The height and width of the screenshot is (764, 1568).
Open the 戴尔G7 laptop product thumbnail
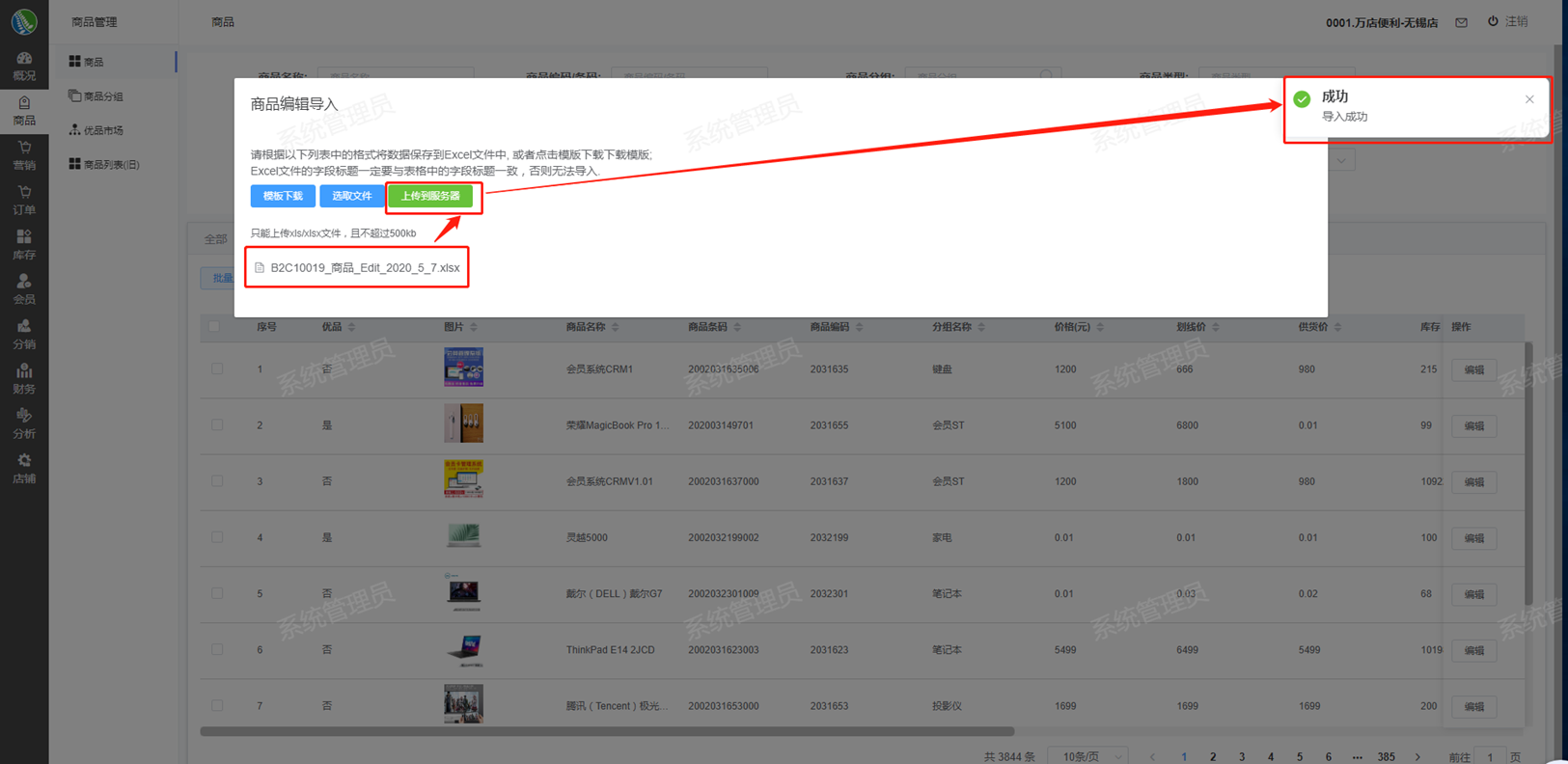[463, 591]
